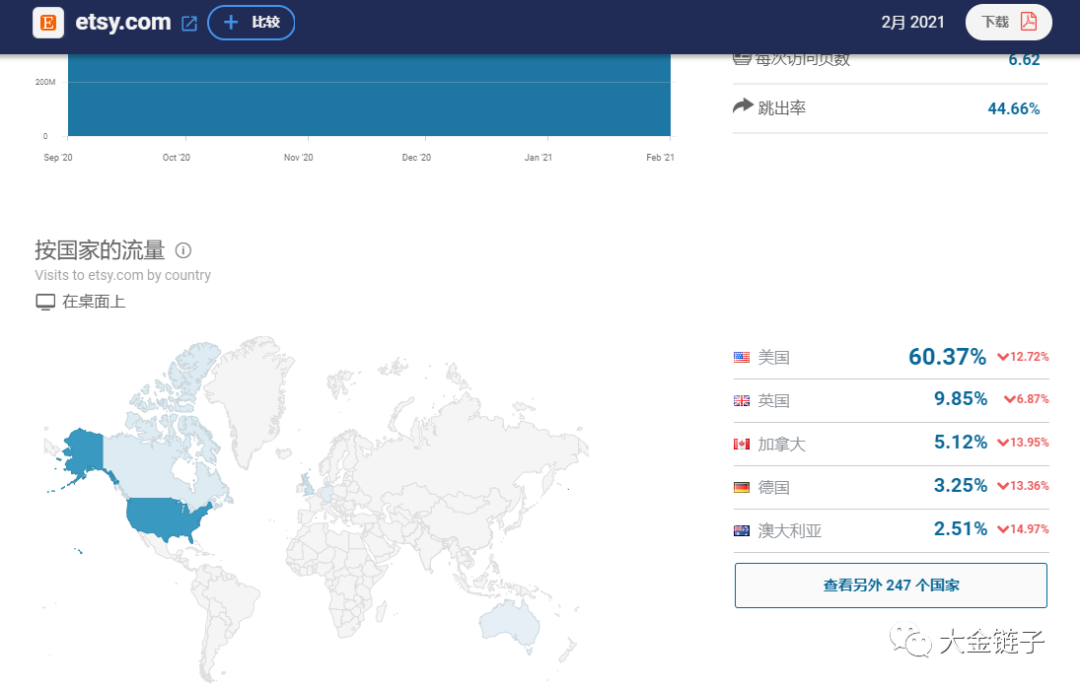
Task: Click the Feb '21 axis label
Action: (660, 158)
